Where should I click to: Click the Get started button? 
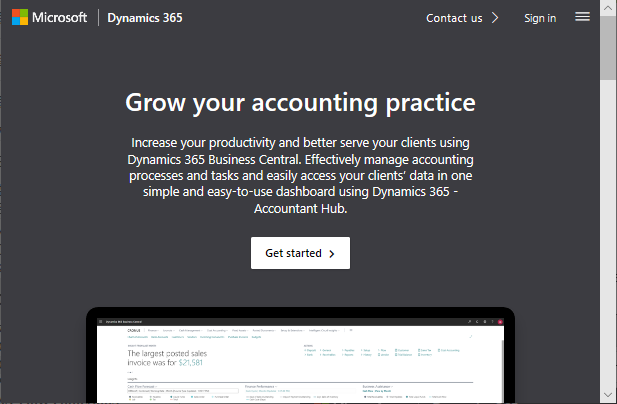pos(300,253)
